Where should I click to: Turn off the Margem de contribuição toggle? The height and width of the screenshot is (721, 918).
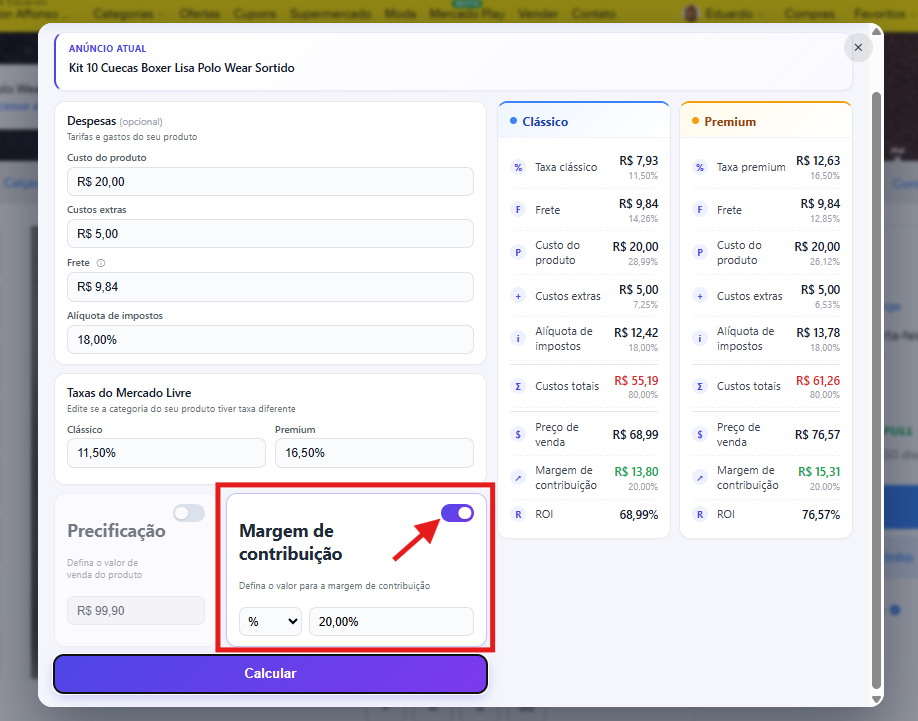click(x=457, y=513)
